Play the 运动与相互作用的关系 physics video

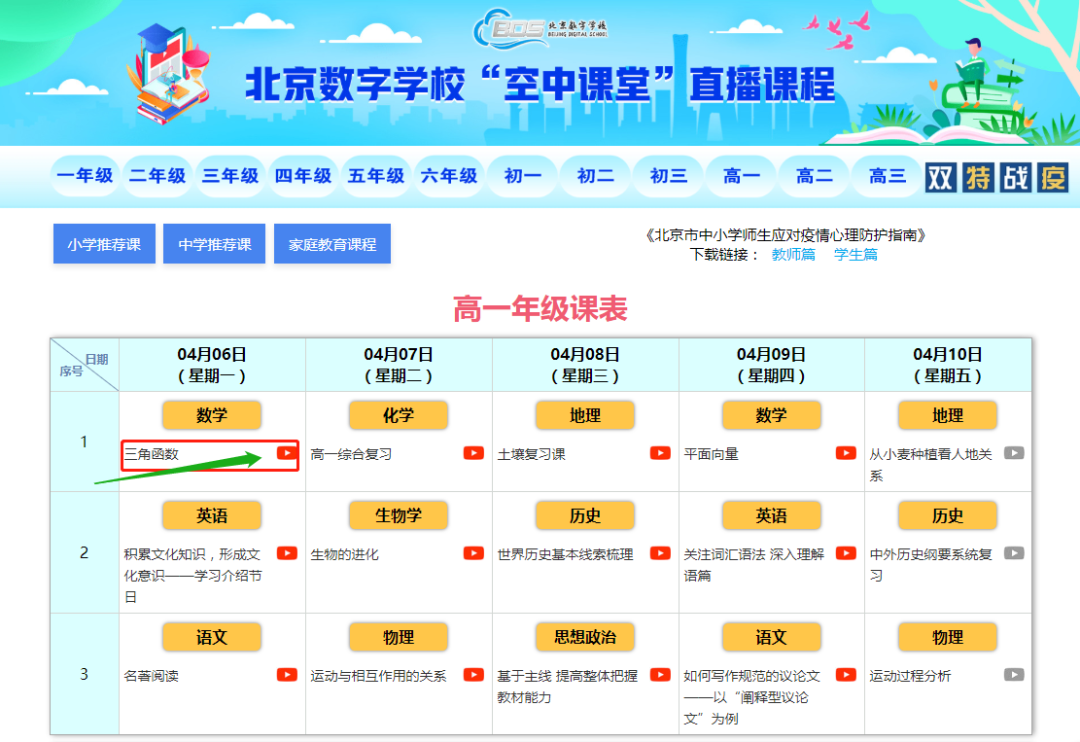pyautogui.click(x=473, y=675)
